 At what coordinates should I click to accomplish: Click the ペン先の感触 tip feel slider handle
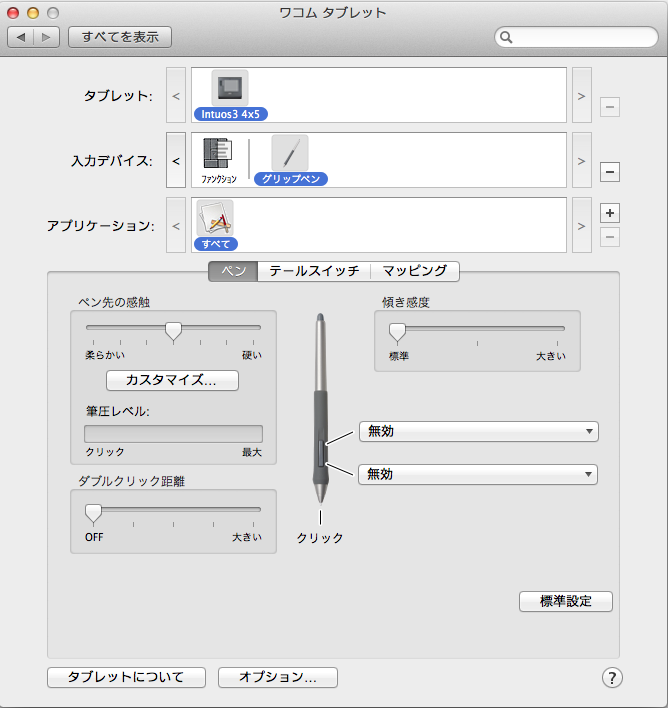pos(173,332)
